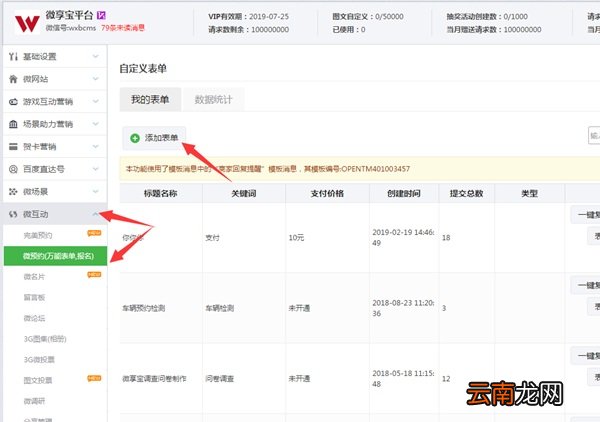
Task: Switch to the 我的表单 tab
Action: tap(150, 100)
